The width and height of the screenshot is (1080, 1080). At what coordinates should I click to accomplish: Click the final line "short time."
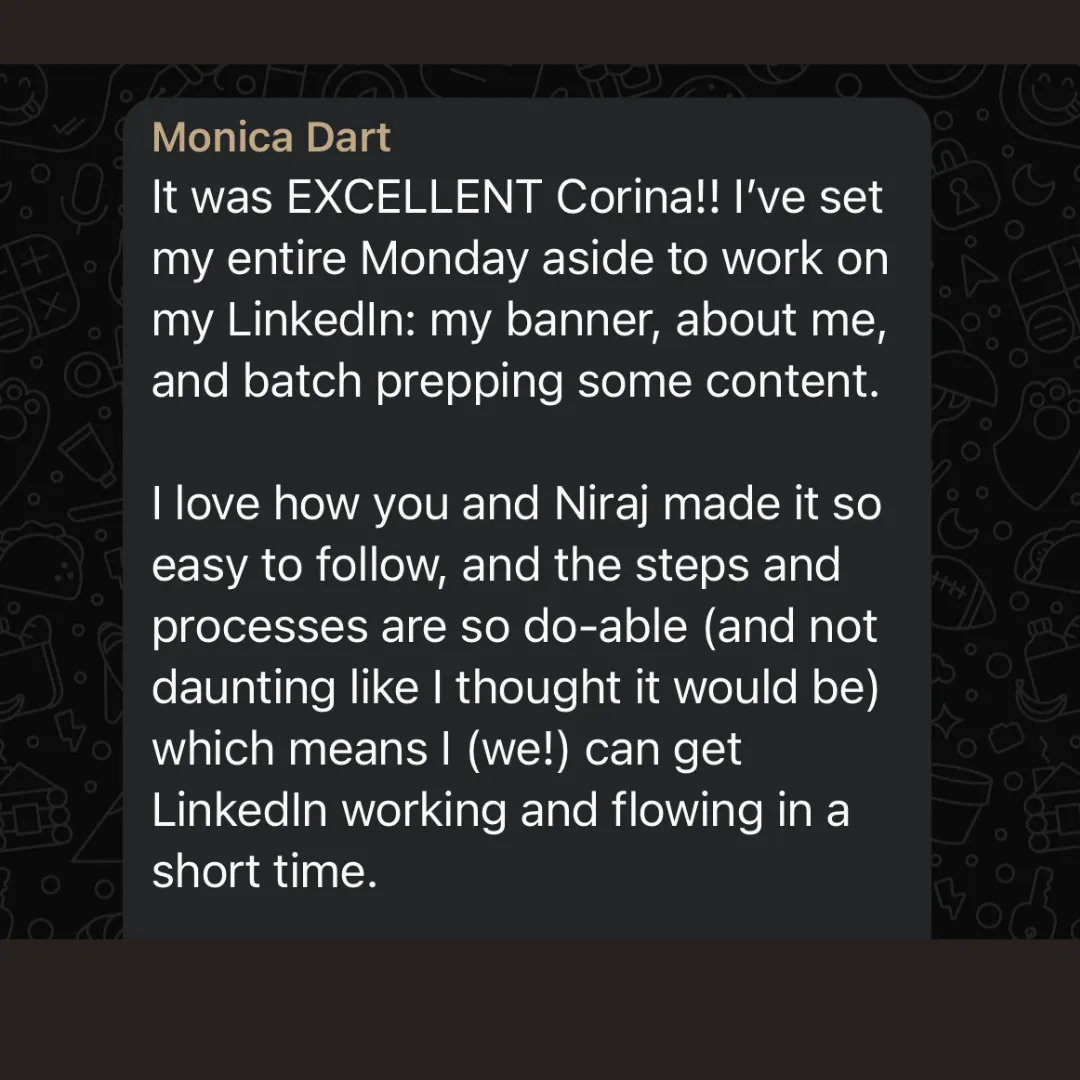point(264,871)
